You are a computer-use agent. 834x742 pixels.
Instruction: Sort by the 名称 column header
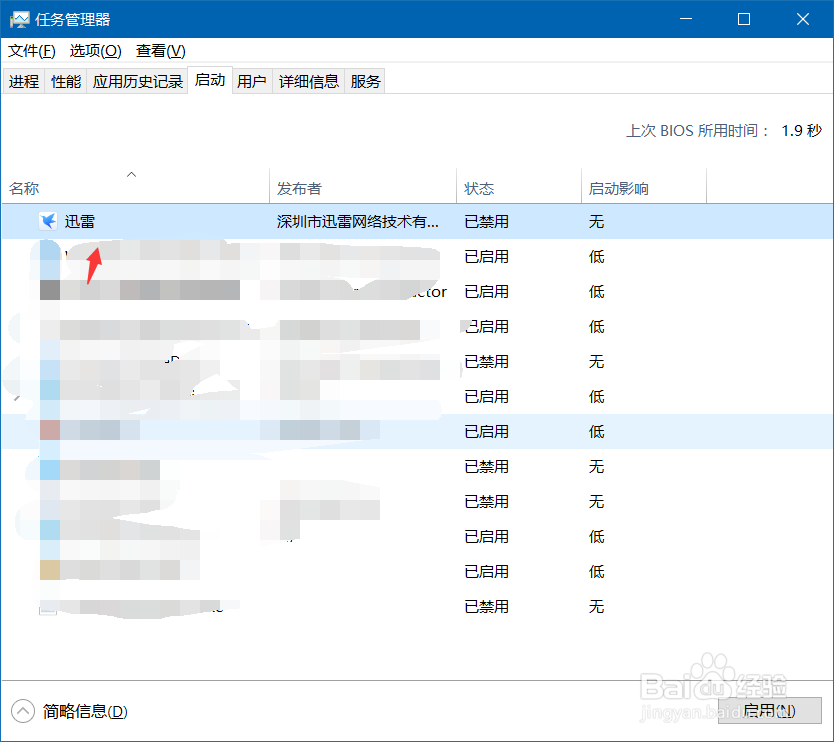(135, 186)
